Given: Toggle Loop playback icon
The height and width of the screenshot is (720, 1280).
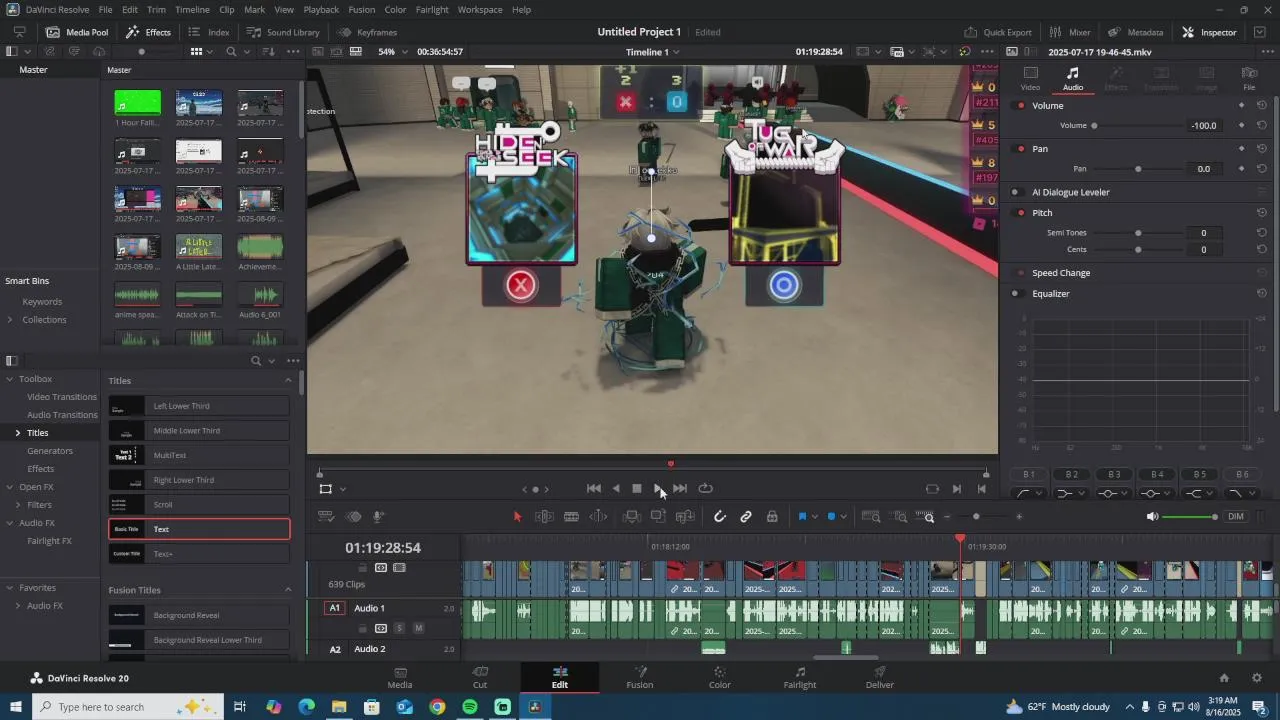Looking at the screenshot, I should click(x=706, y=489).
